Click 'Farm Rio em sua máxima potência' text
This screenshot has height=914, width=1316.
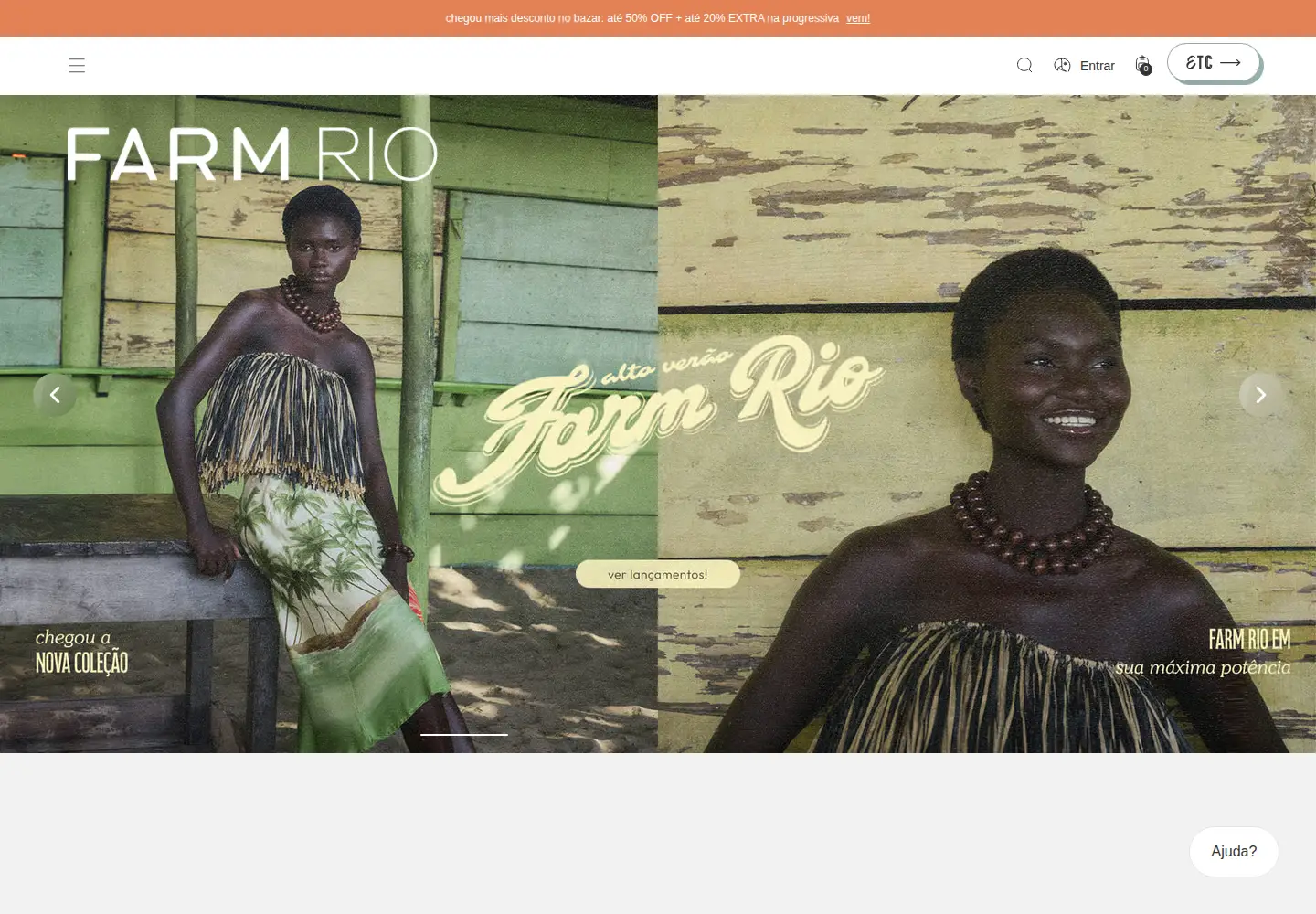point(1203,653)
